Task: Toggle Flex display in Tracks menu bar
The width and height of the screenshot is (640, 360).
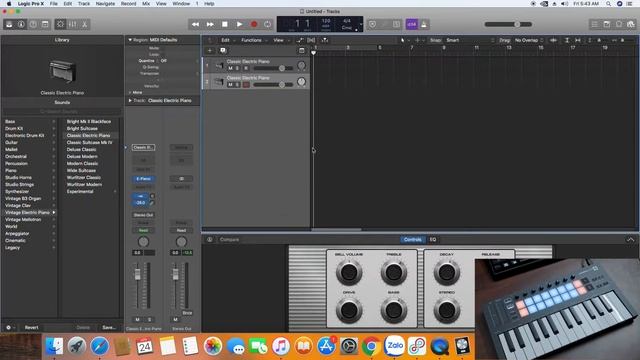Action: point(311,40)
